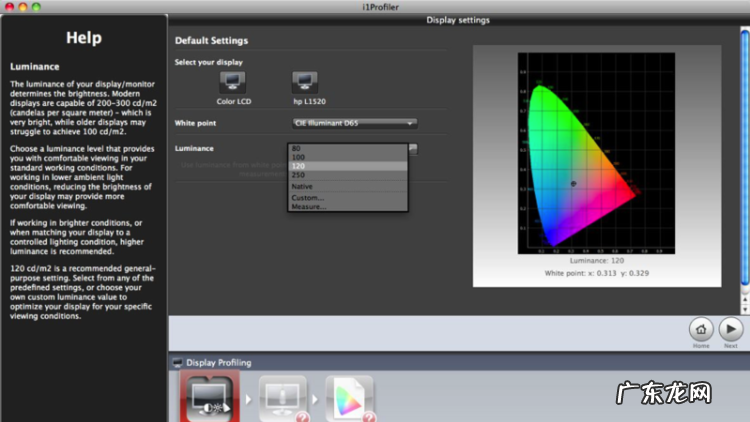This screenshot has height=422, width=750.
Task: Choose 100 from the luminance list
Action: coord(299,157)
